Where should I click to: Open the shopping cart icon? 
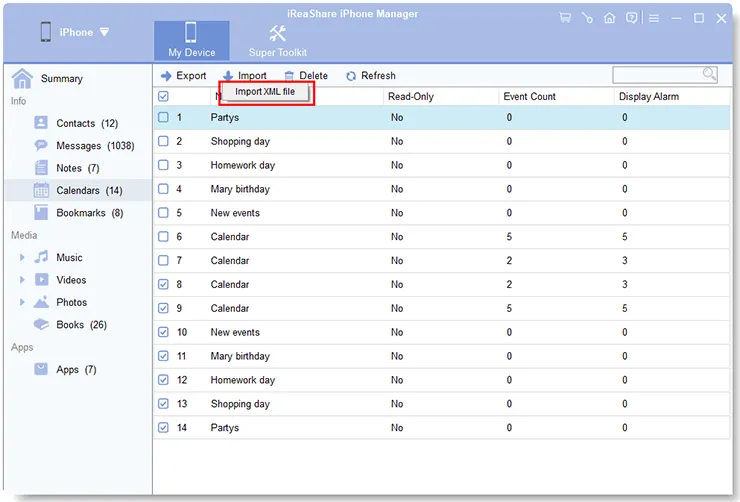(x=565, y=18)
